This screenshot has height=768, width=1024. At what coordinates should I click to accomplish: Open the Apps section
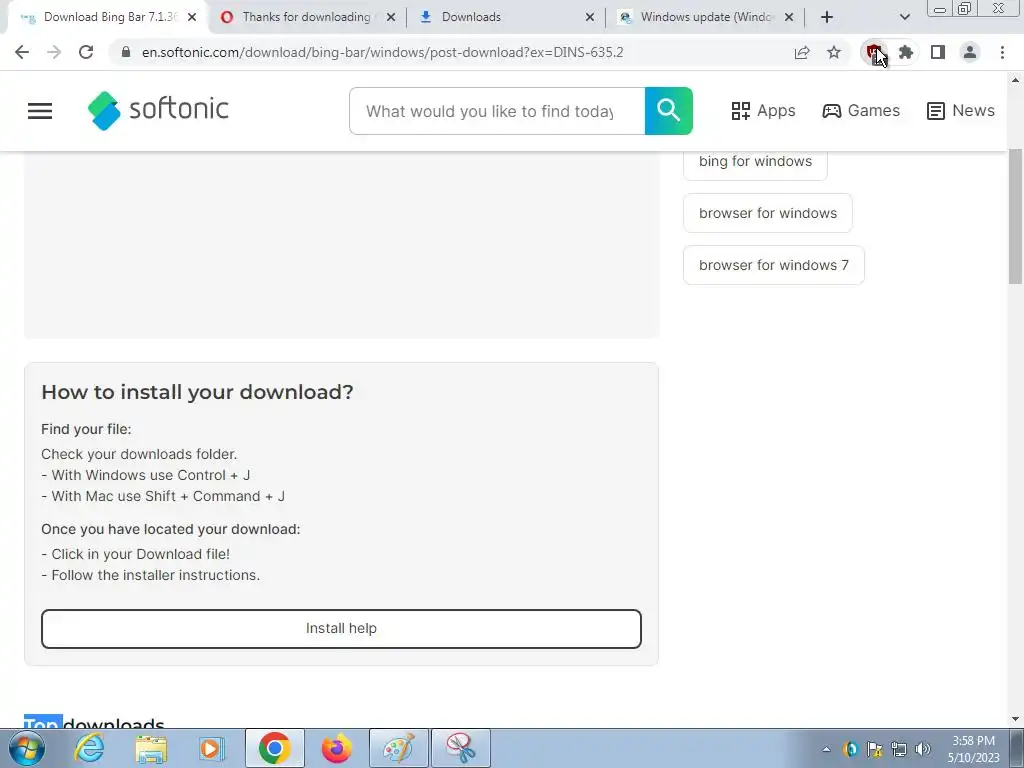pos(763,111)
